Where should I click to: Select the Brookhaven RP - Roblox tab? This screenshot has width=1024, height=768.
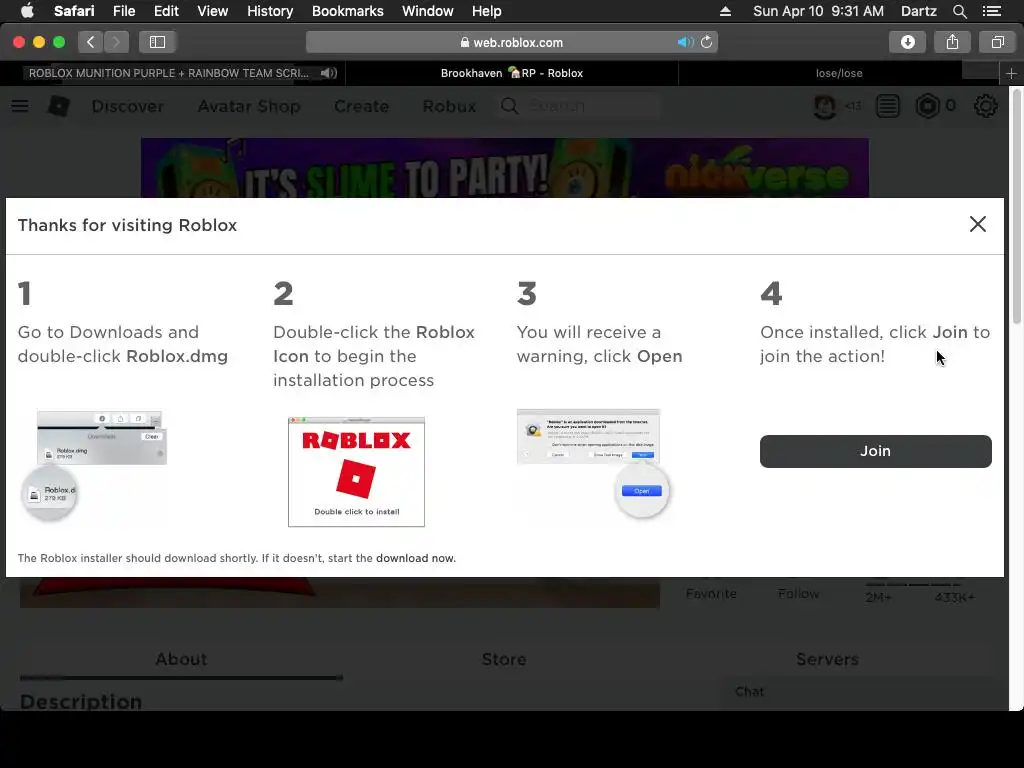click(x=511, y=73)
